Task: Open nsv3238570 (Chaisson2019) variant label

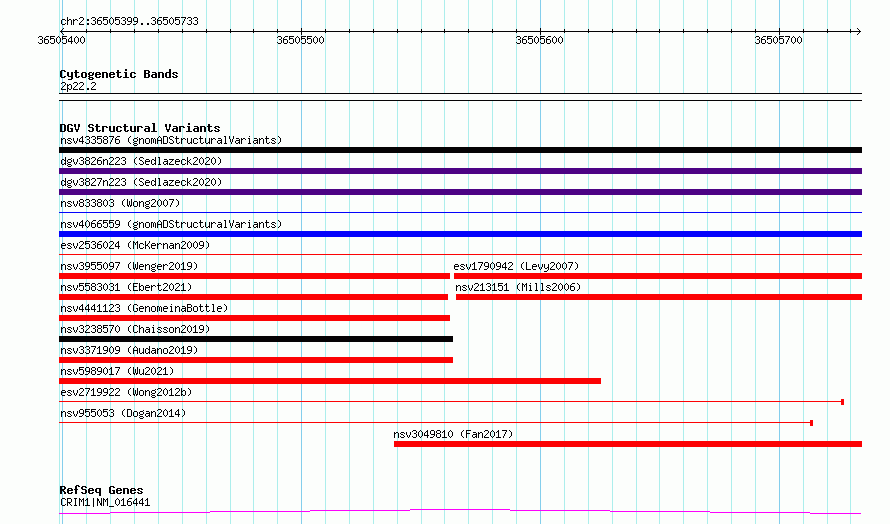Action: click(x=135, y=329)
